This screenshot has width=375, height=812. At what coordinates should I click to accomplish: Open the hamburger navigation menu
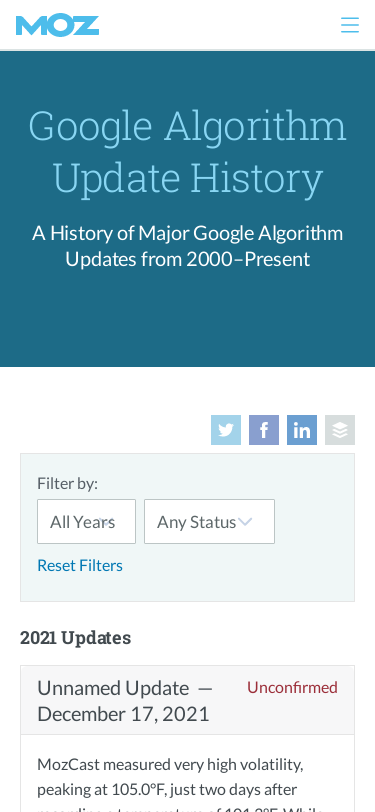click(350, 25)
